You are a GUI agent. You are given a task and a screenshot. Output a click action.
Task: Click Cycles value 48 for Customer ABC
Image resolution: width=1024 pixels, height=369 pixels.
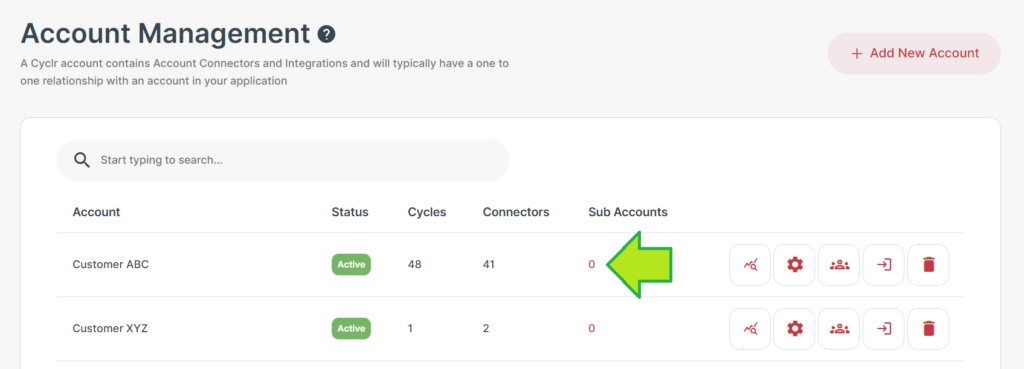point(415,265)
